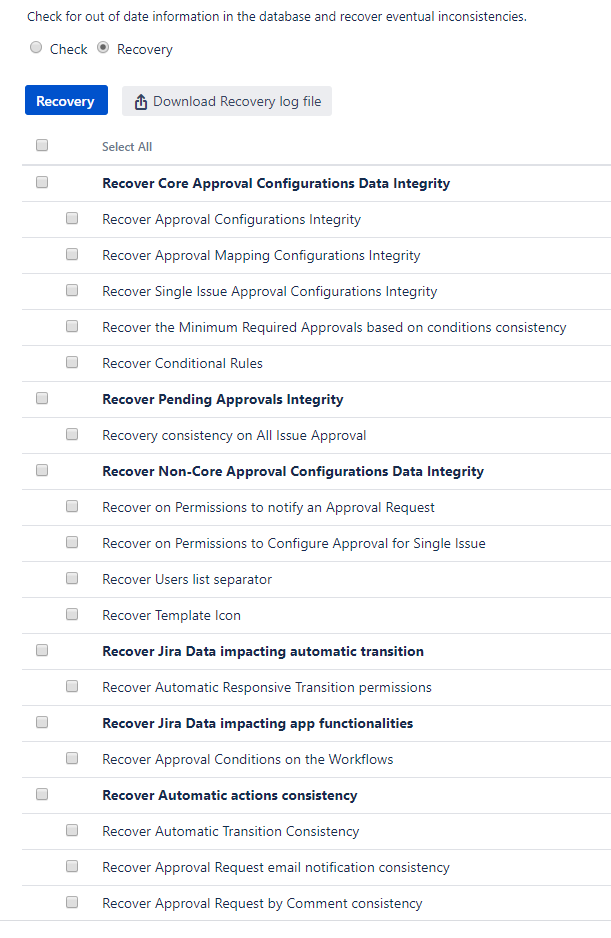Enable Recover Conditional Rules checkbox
Screen dimensions: 611x938
point(72,363)
